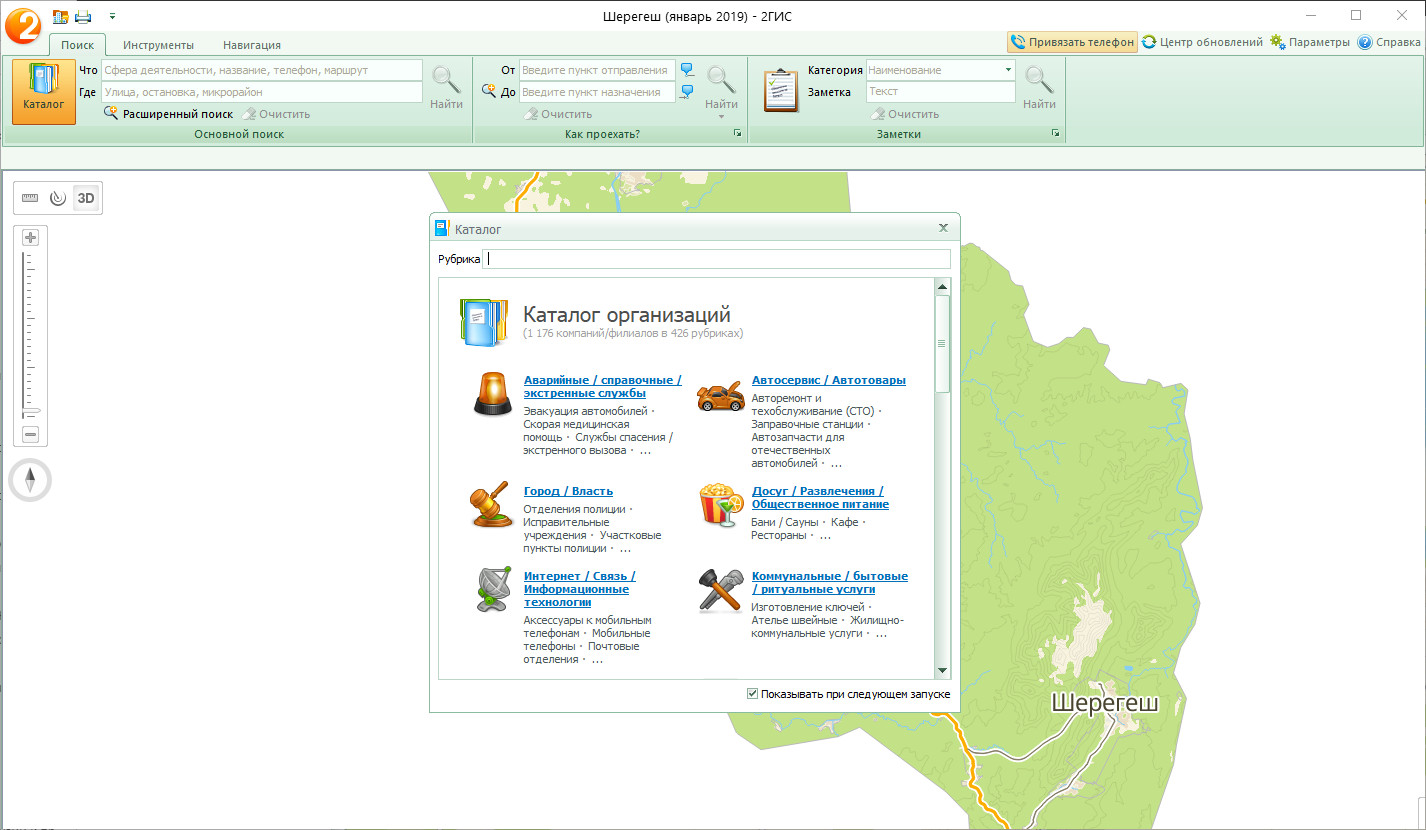Toggle the 3D map view button
1426x830 pixels.
click(87, 198)
